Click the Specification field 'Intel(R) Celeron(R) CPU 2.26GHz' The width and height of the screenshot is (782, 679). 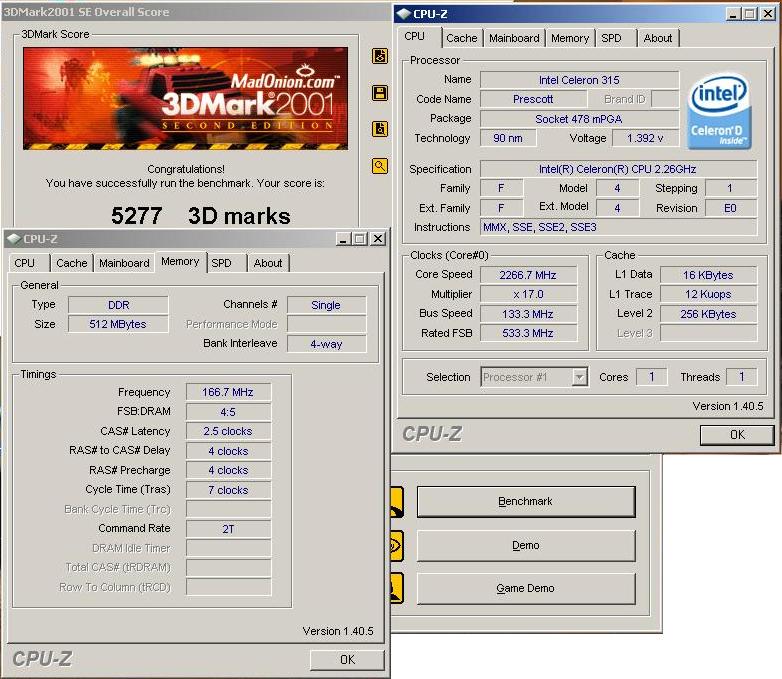click(x=618, y=169)
